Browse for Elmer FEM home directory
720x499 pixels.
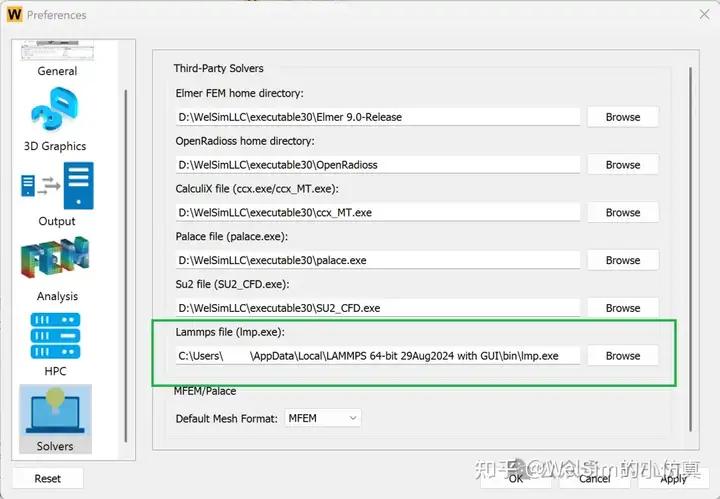click(623, 117)
